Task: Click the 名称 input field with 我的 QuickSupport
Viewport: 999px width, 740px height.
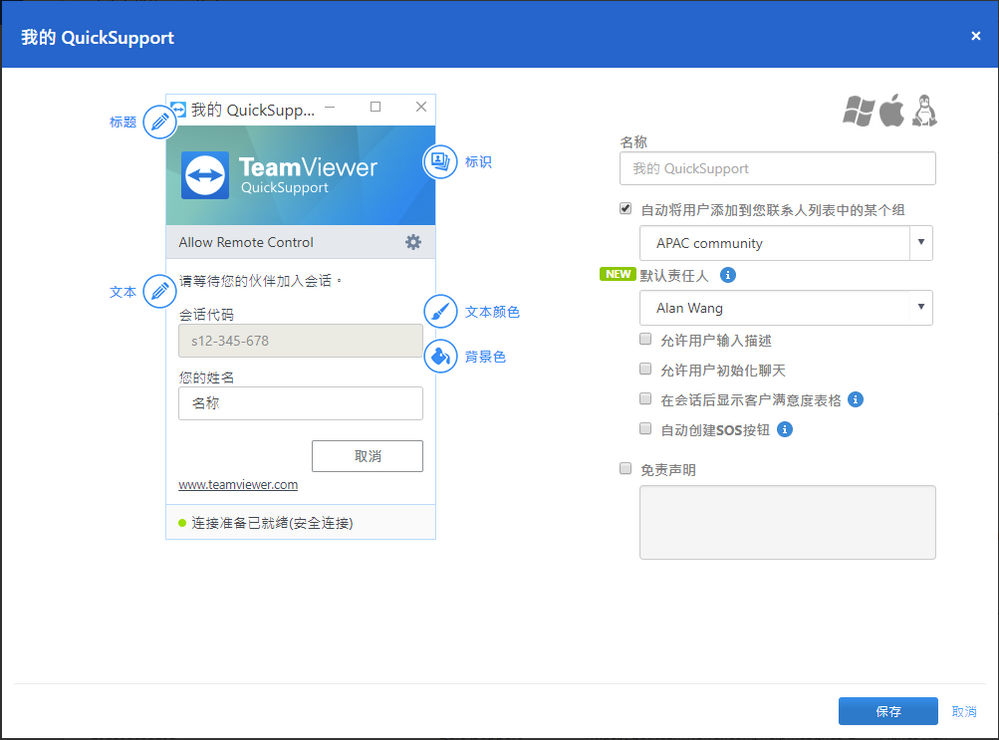Action: [777, 168]
